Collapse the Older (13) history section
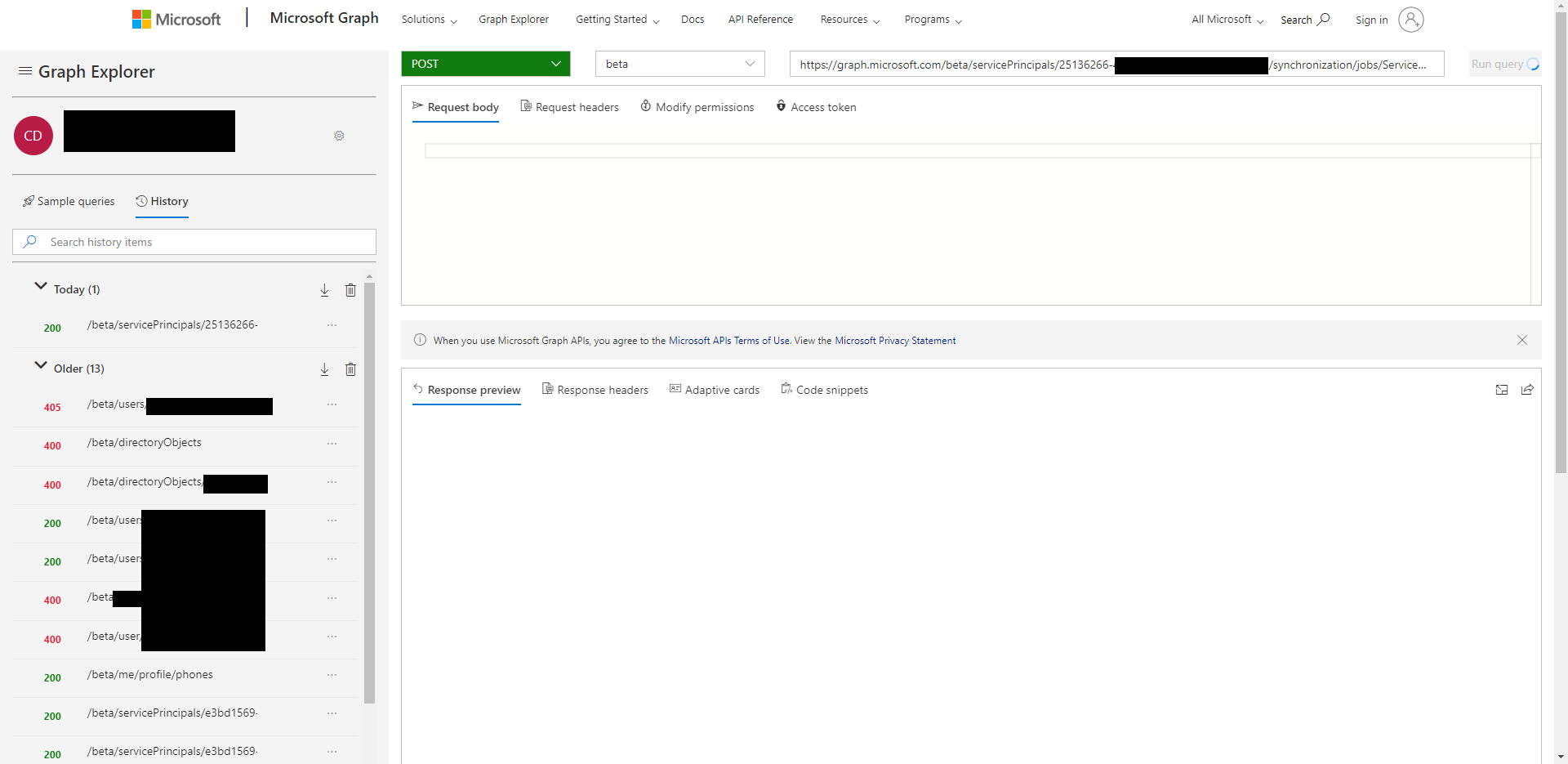This screenshot has height=764, width=1568. point(39,365)
